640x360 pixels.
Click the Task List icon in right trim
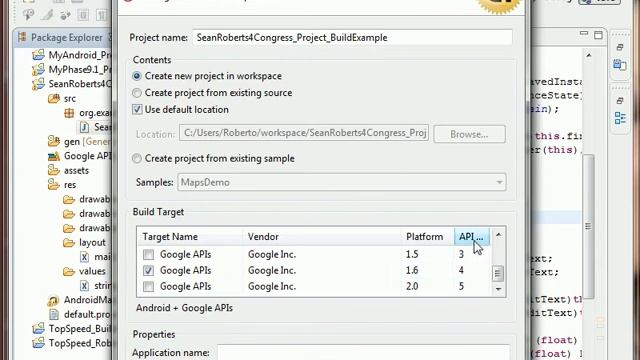620,64
